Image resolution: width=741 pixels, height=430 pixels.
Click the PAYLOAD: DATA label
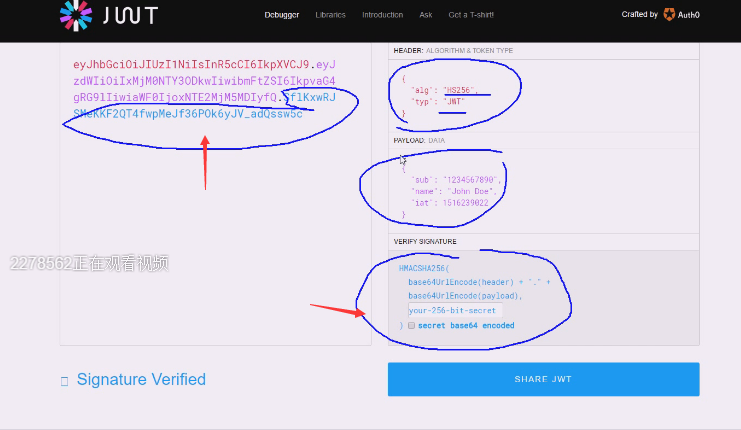coord(419,140)
